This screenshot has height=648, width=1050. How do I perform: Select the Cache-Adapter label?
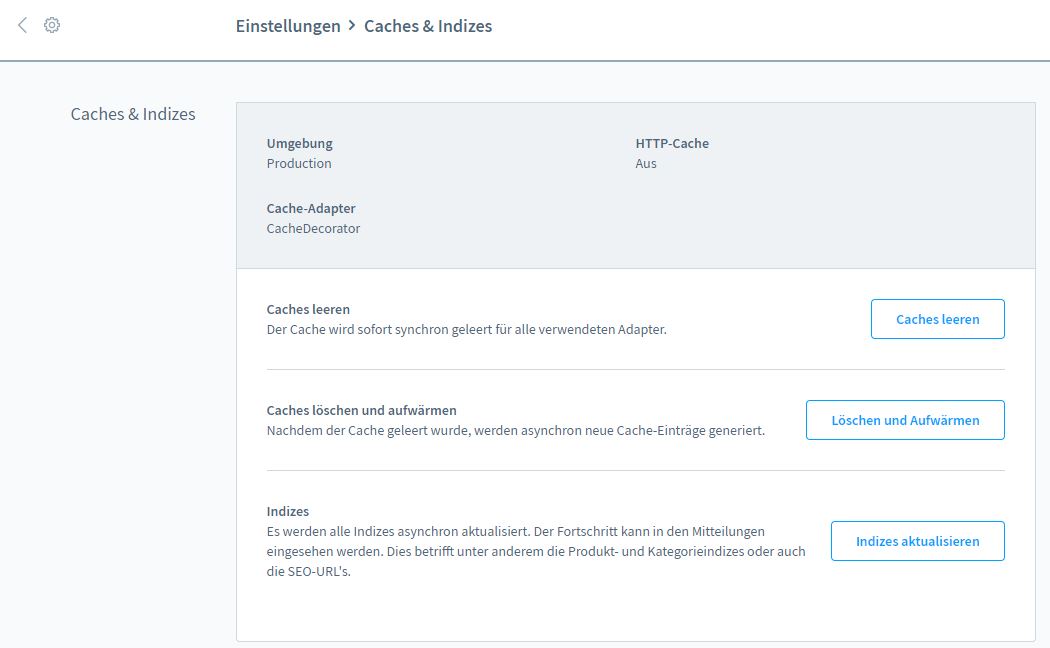311,208
